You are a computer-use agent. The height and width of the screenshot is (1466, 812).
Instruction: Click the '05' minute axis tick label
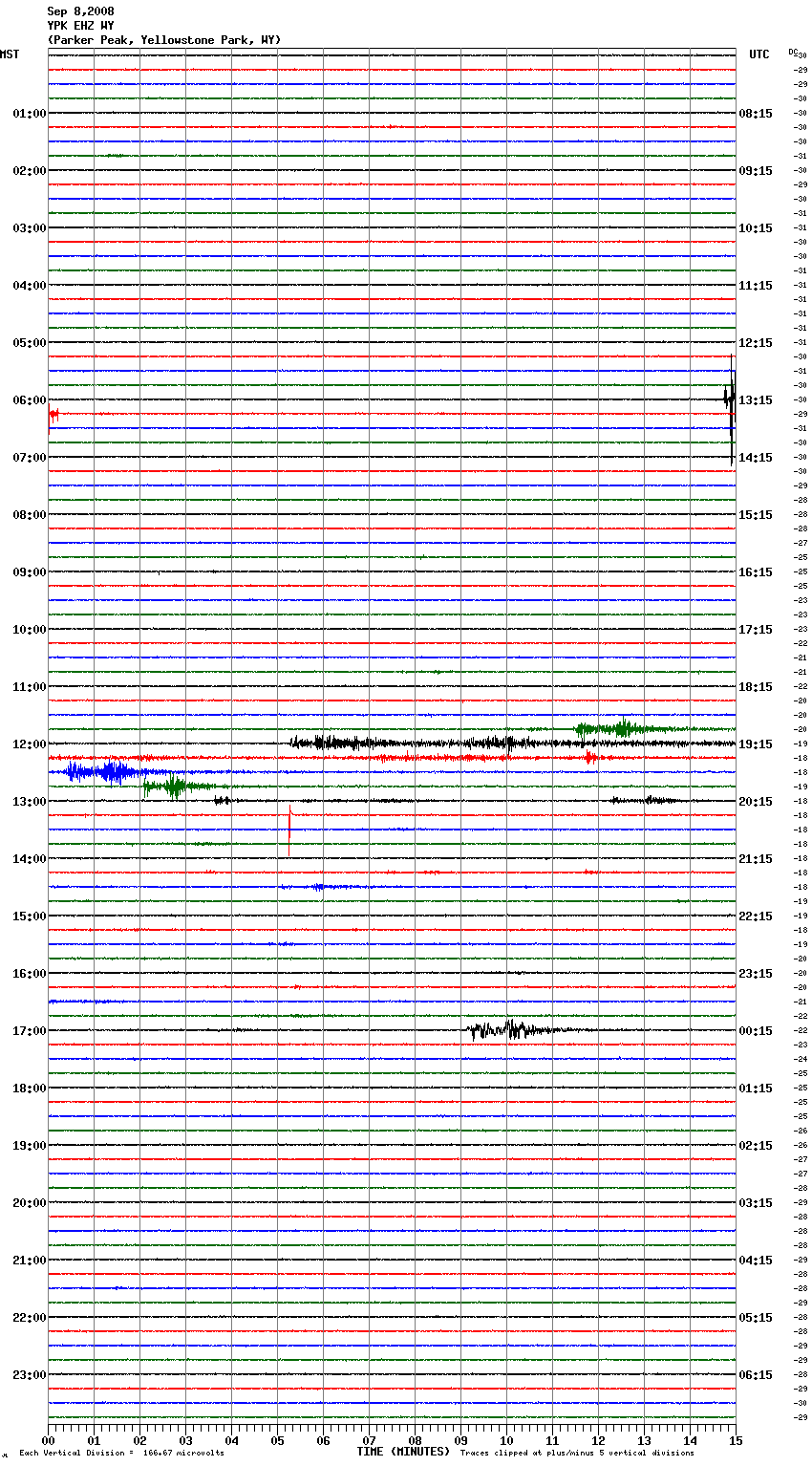[x=278, y=1440]
